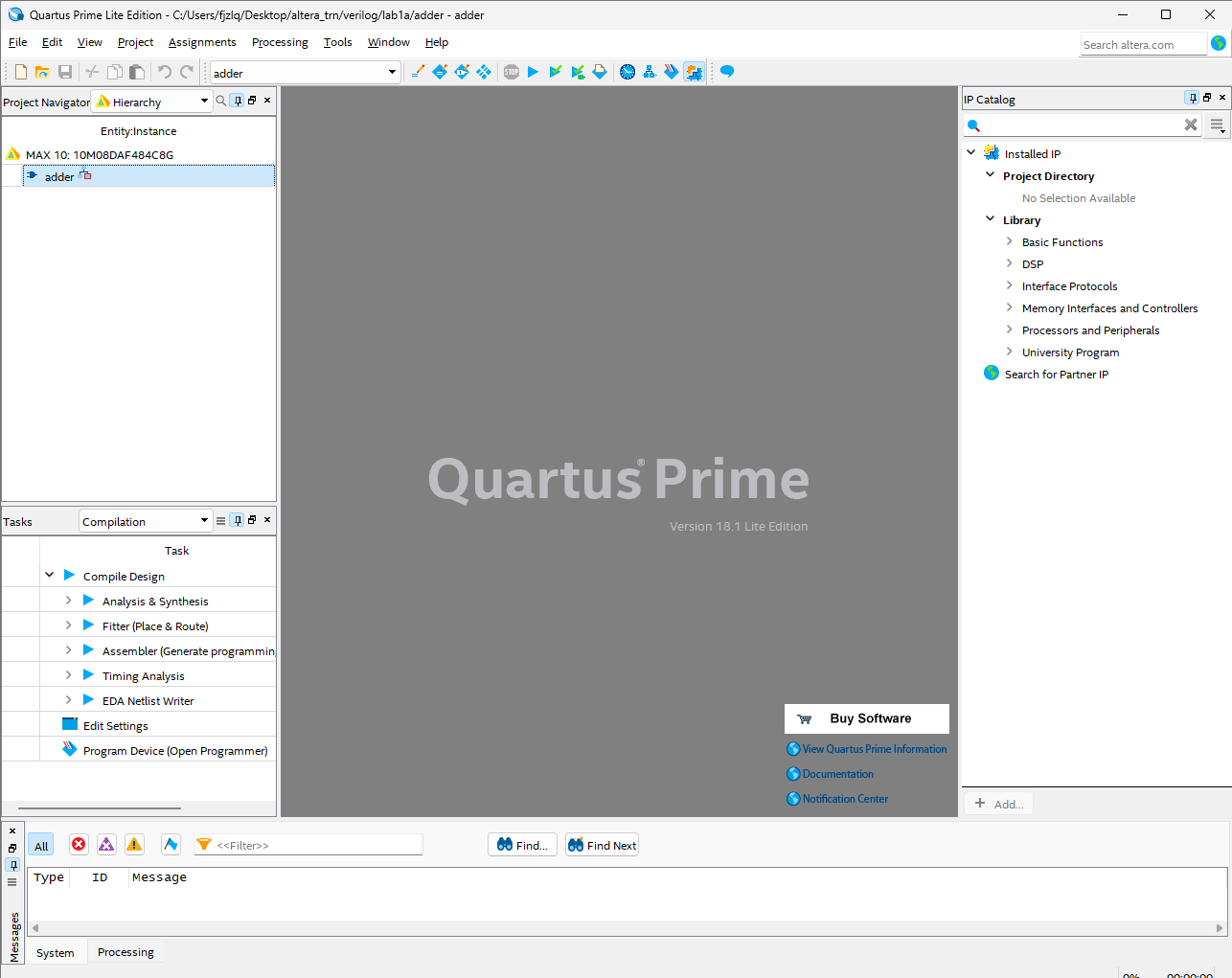Click the Tasks panel horizontal scrollbar
1232x978 pixels.
tap(100, 808)
